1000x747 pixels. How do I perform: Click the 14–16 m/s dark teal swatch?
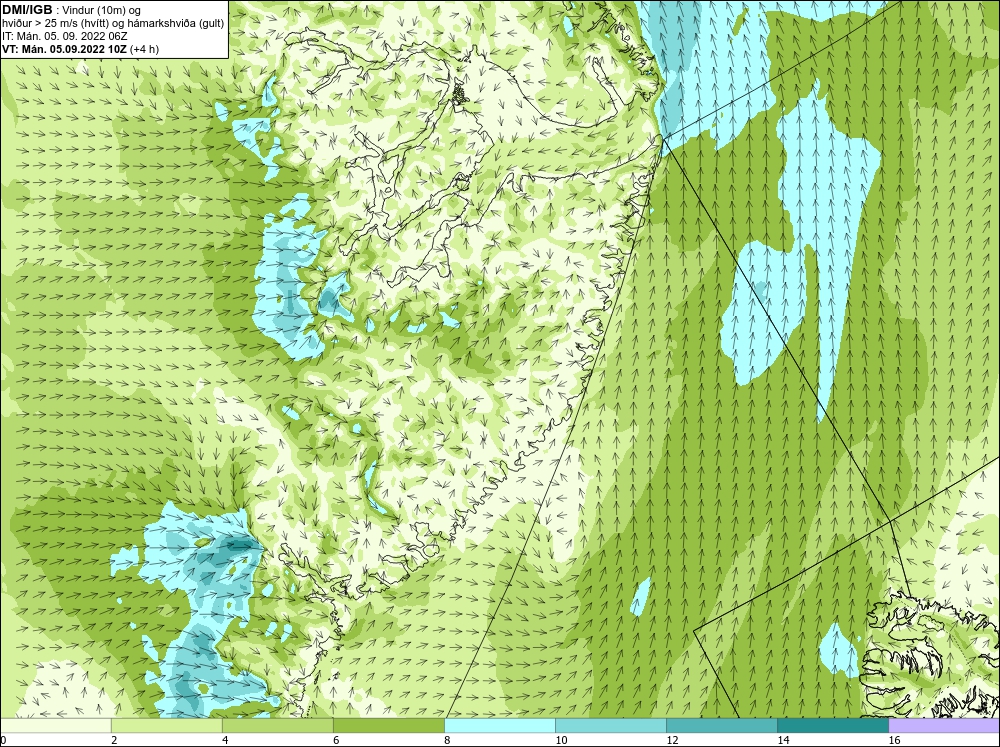tap(832, 725)
